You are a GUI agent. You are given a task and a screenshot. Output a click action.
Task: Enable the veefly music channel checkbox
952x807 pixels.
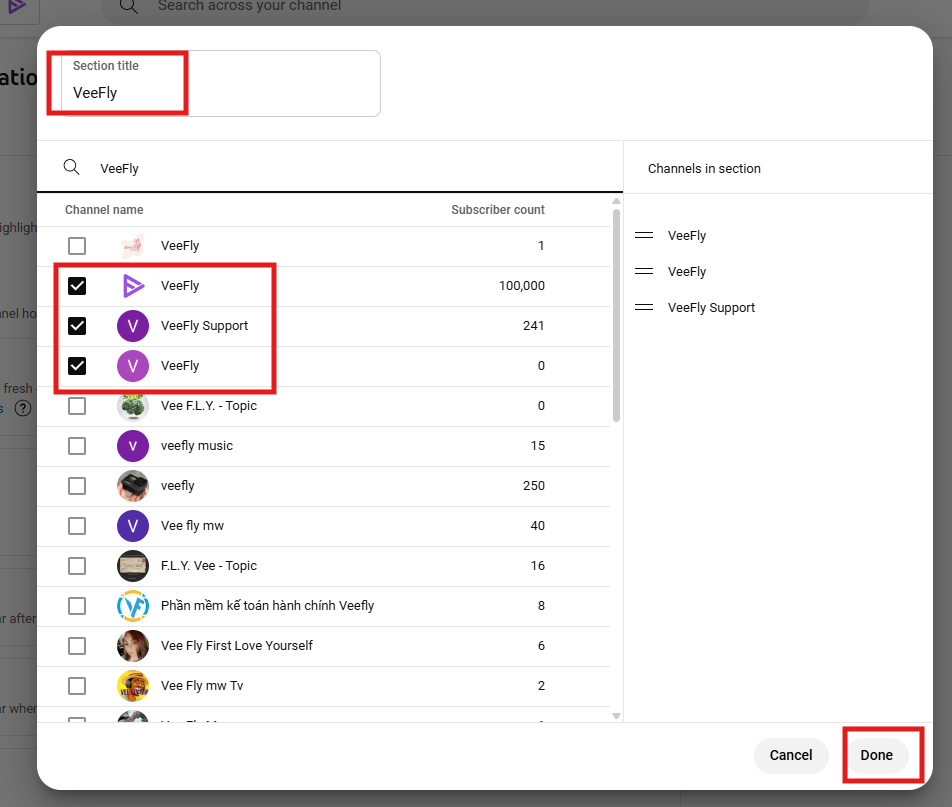pos(77,445)
